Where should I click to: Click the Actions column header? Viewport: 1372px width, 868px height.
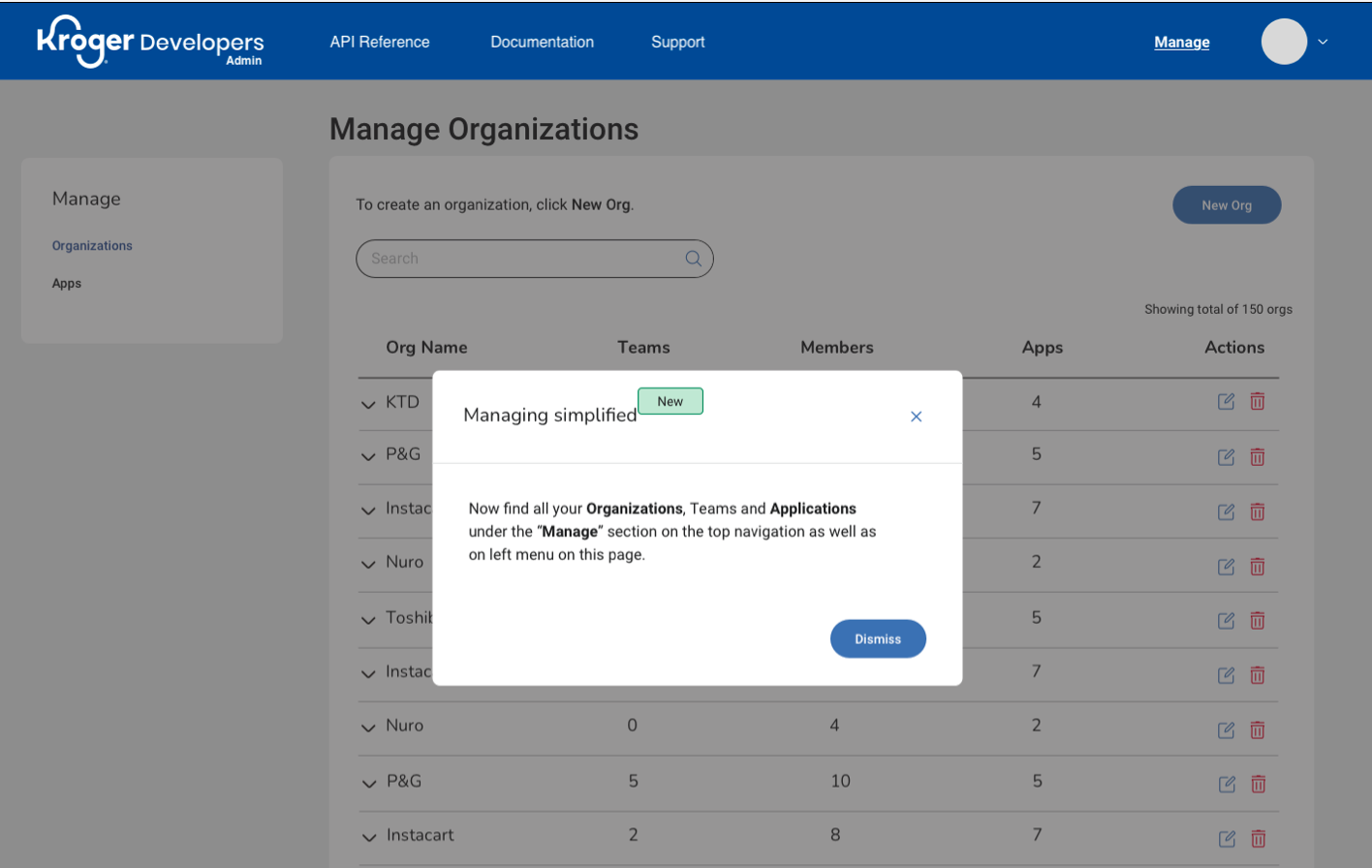pos(1233,347)
